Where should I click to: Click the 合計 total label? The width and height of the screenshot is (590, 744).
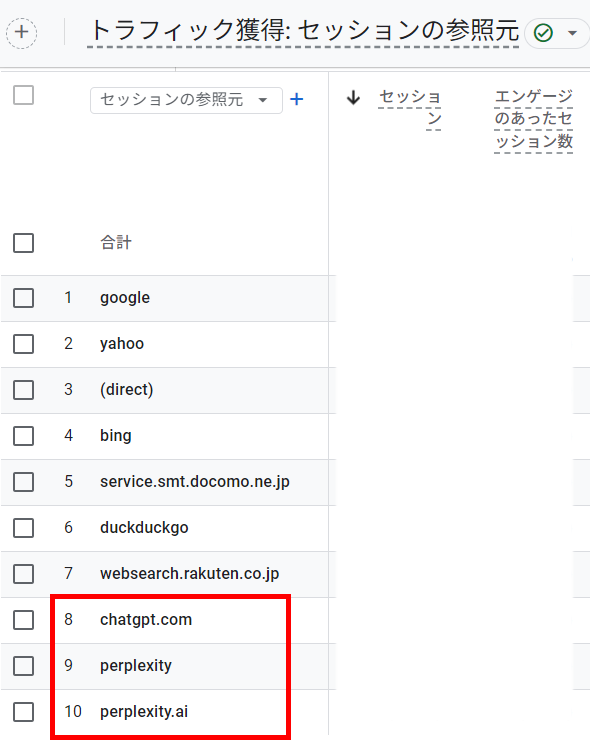click(116, 242)
